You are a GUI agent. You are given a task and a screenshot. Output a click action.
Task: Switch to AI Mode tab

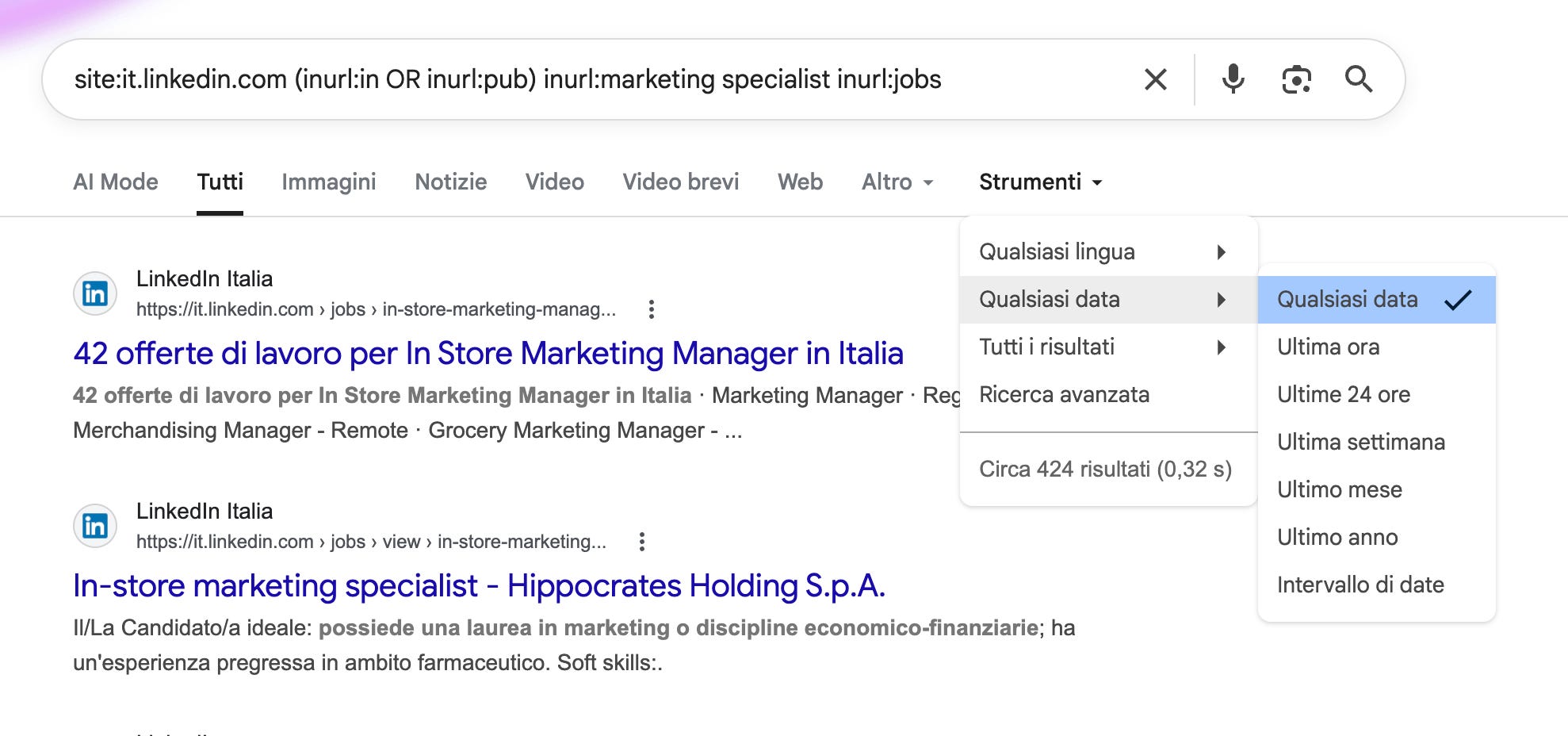coord(116,182)
